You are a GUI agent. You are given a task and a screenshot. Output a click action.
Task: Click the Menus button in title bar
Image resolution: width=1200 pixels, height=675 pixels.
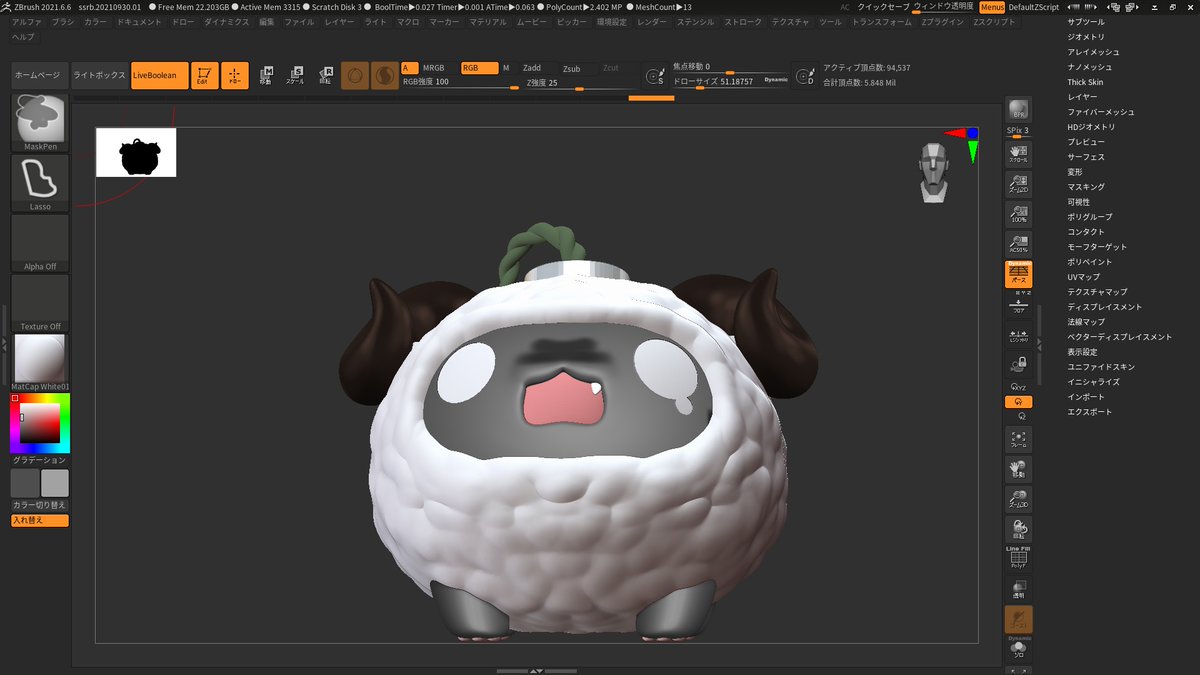[991, 6]
